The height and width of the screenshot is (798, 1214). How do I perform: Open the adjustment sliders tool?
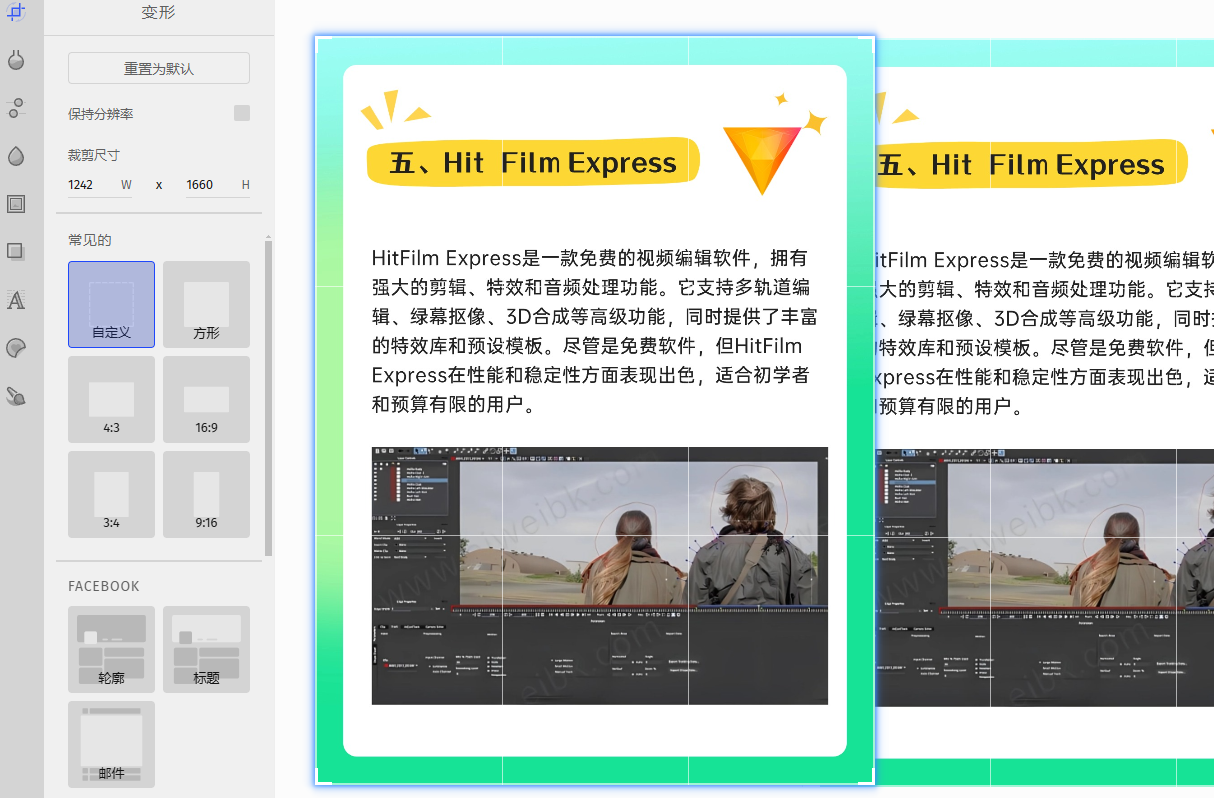(15, 108)
